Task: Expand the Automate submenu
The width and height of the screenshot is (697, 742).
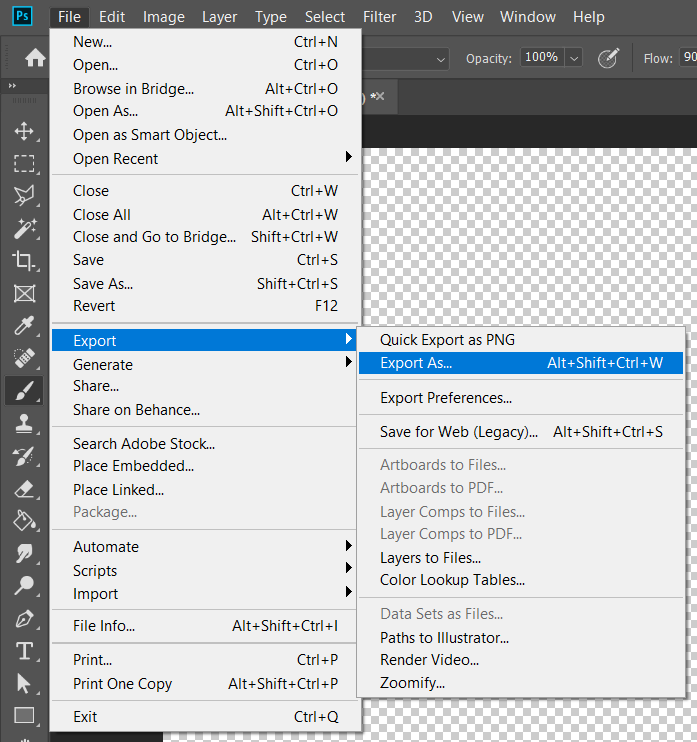Action: coord(204,547)
